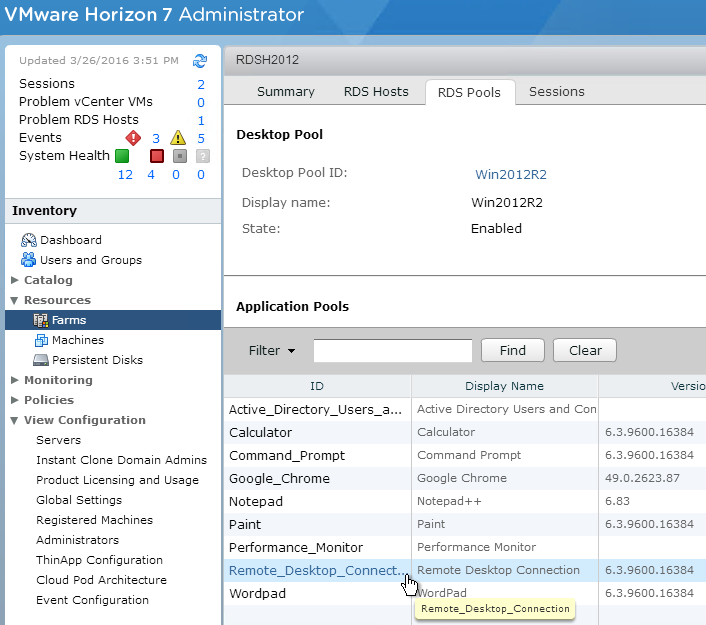This screenshot has height=625, width=706.
Task: Sort by the Version column header
Action: (x=653, y=386)
